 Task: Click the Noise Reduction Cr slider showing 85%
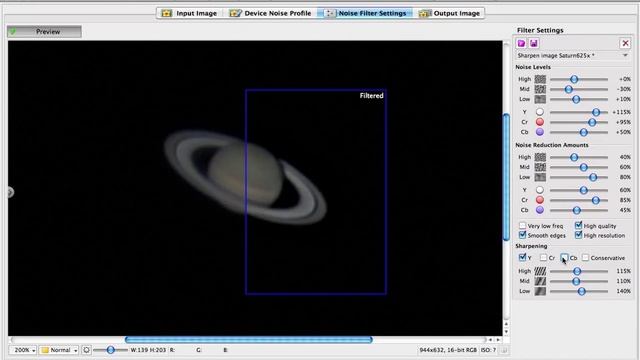579,200
